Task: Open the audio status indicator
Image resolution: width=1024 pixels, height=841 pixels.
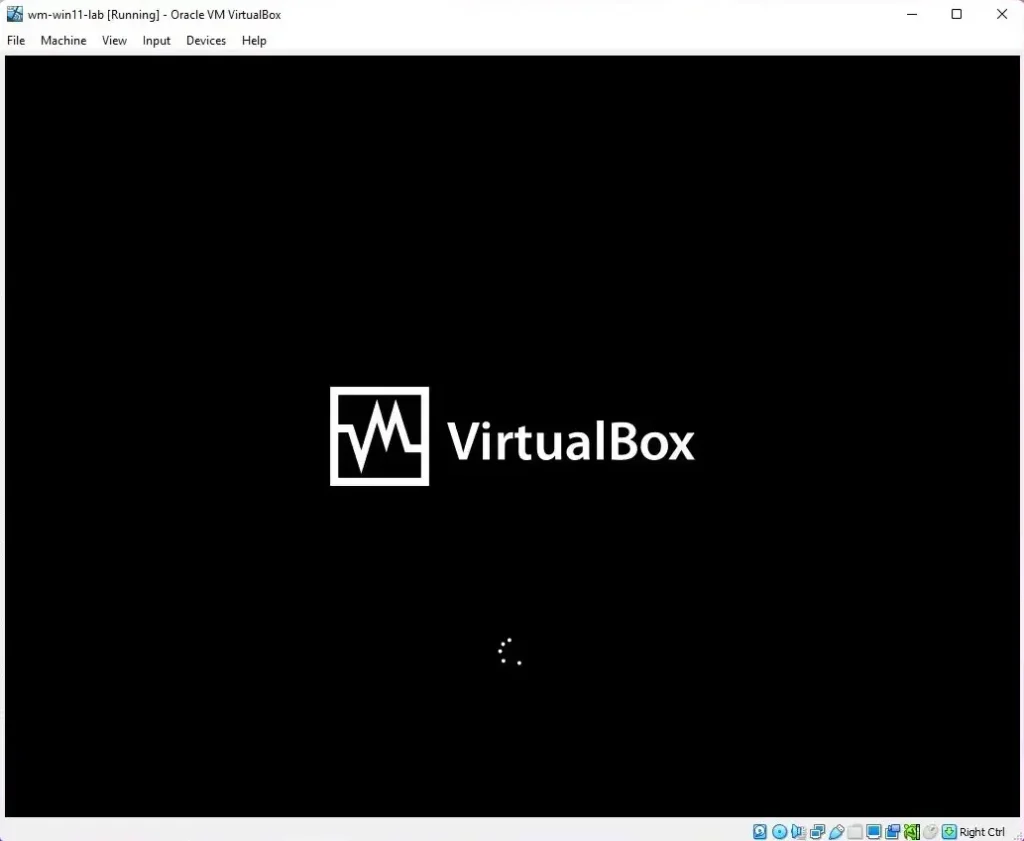Action: tap(798, 832)
